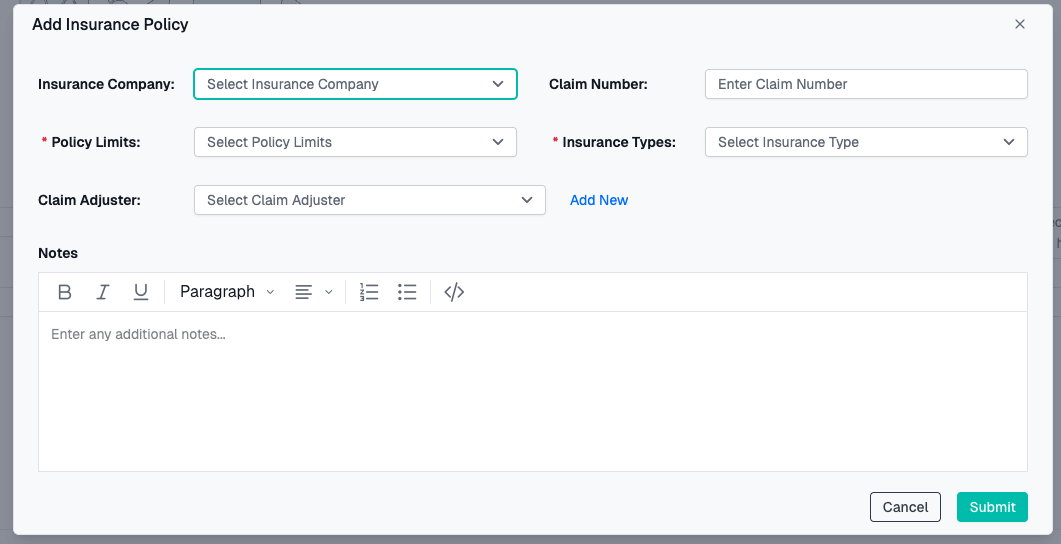Toggle underline formatting in Notes toolbar
The width and height of the screenshot is (1061, 544).
[141, 292]
